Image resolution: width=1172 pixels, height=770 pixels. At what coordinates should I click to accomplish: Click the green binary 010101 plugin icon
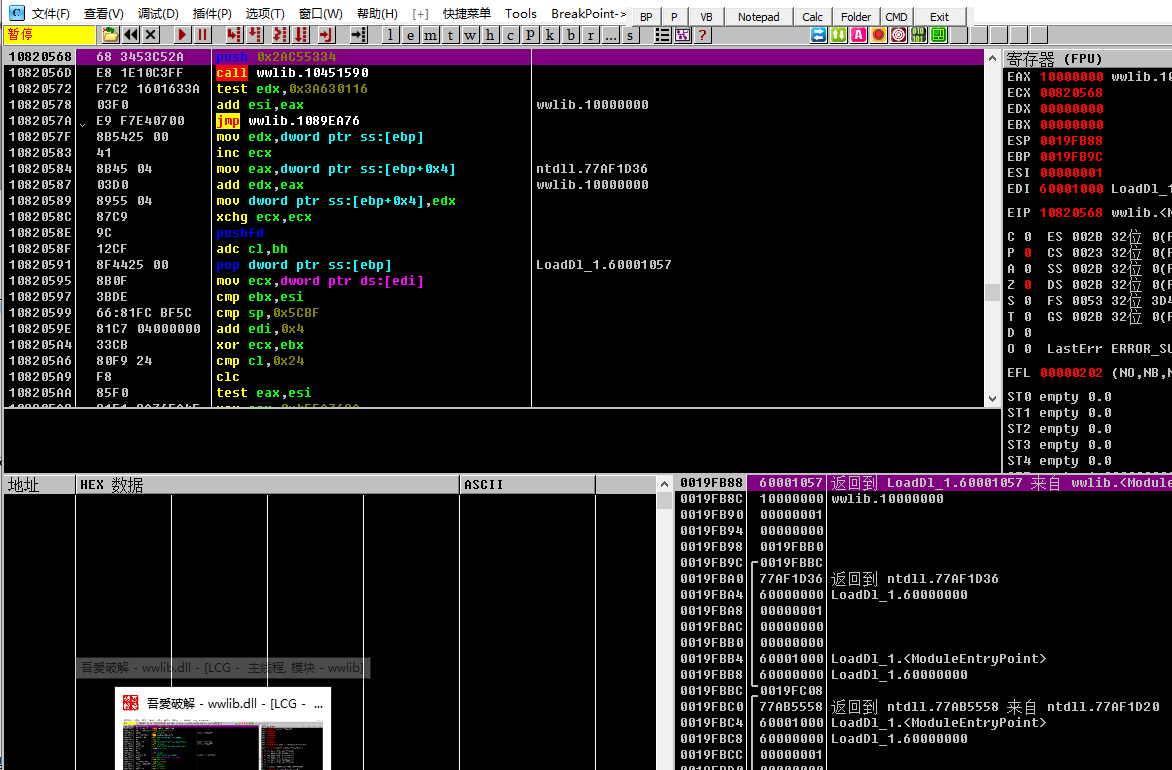click(919, 34)
